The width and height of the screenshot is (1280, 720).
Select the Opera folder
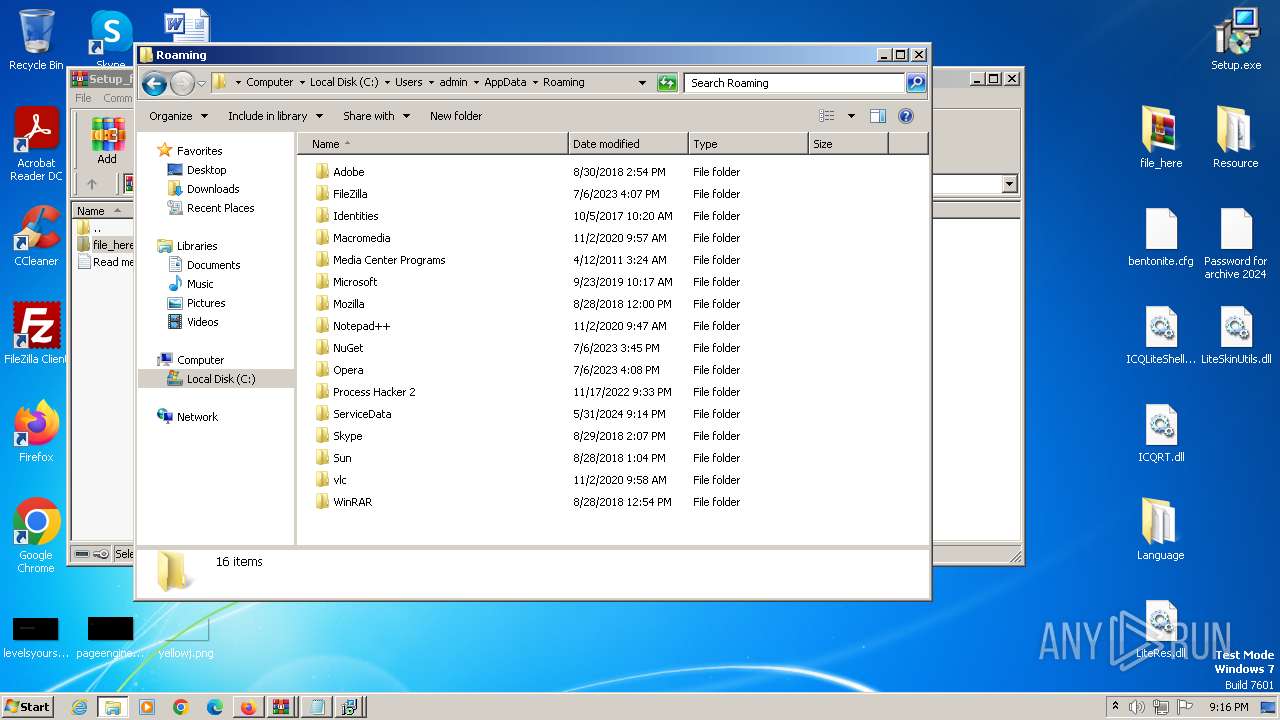pos(348,370)
